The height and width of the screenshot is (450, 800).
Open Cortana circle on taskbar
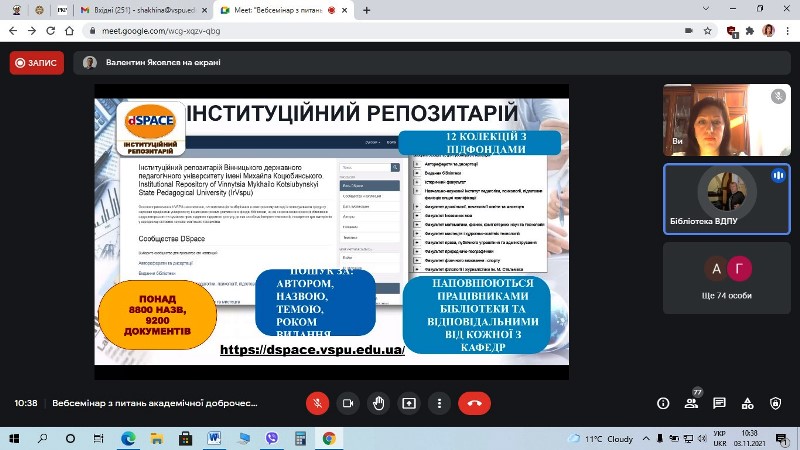pyautogui.click(x=70, y=438)
